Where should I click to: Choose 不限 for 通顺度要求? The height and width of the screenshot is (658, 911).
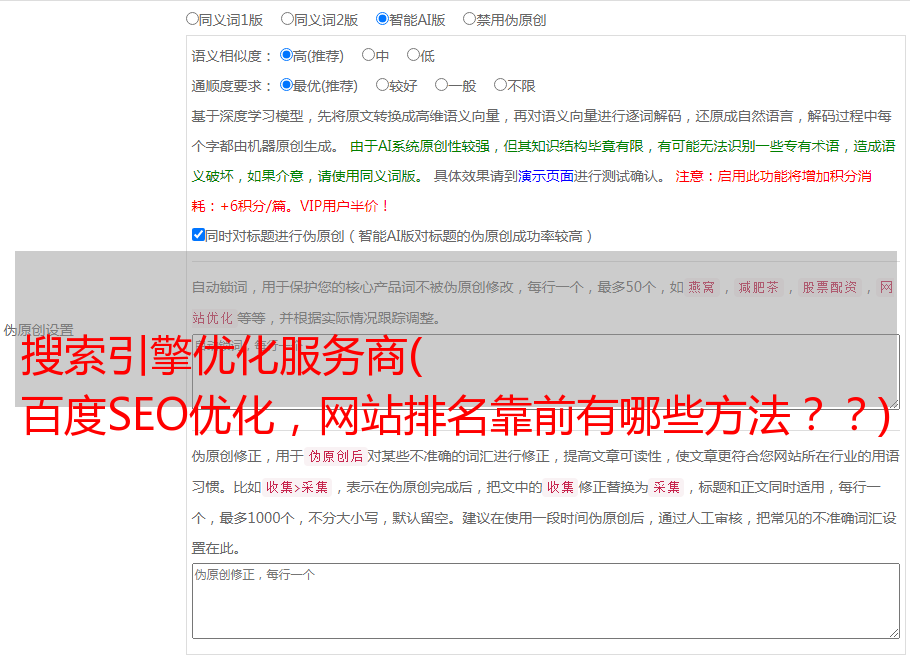pos(500,85)
